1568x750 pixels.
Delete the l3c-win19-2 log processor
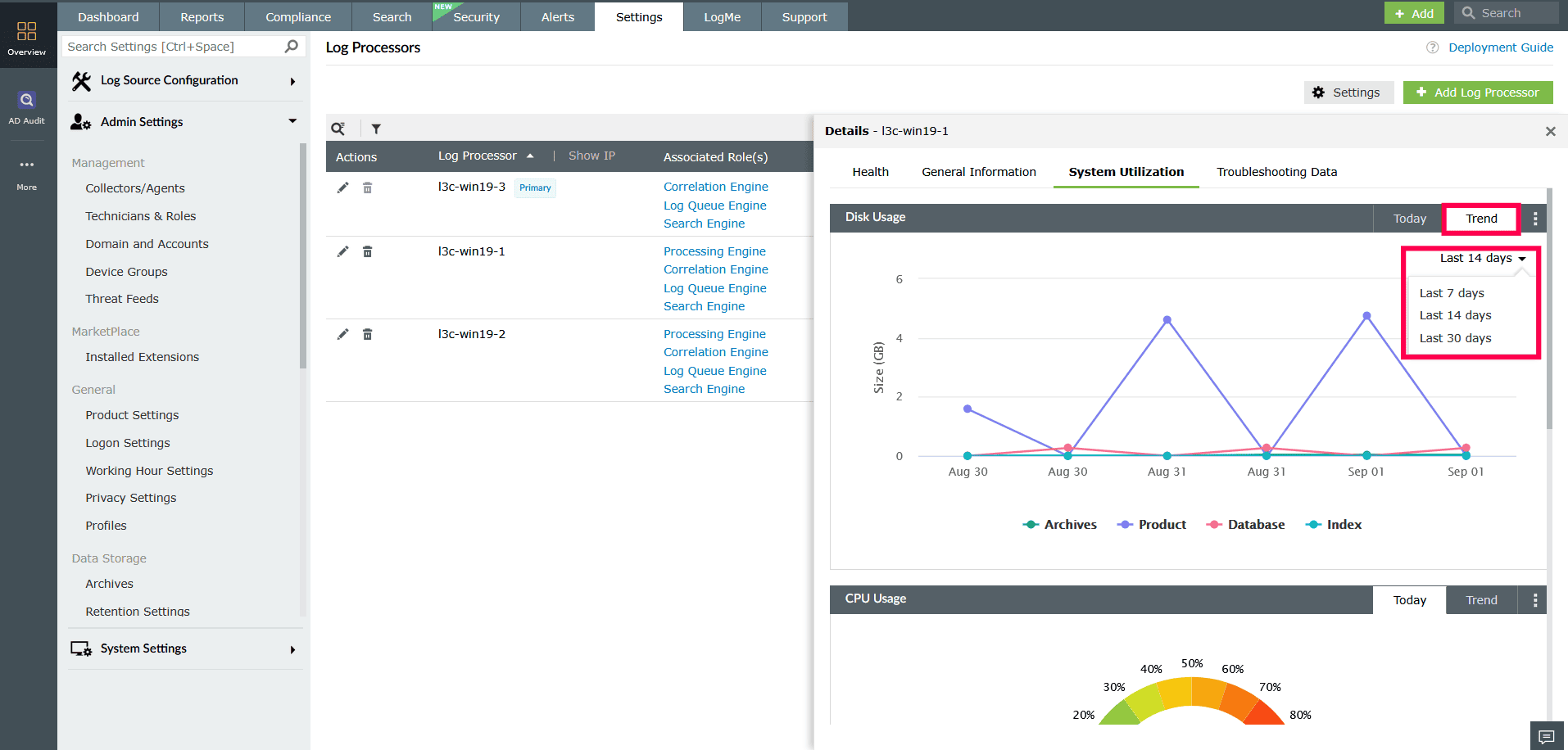pyautogui.click(x=367, y=334)
